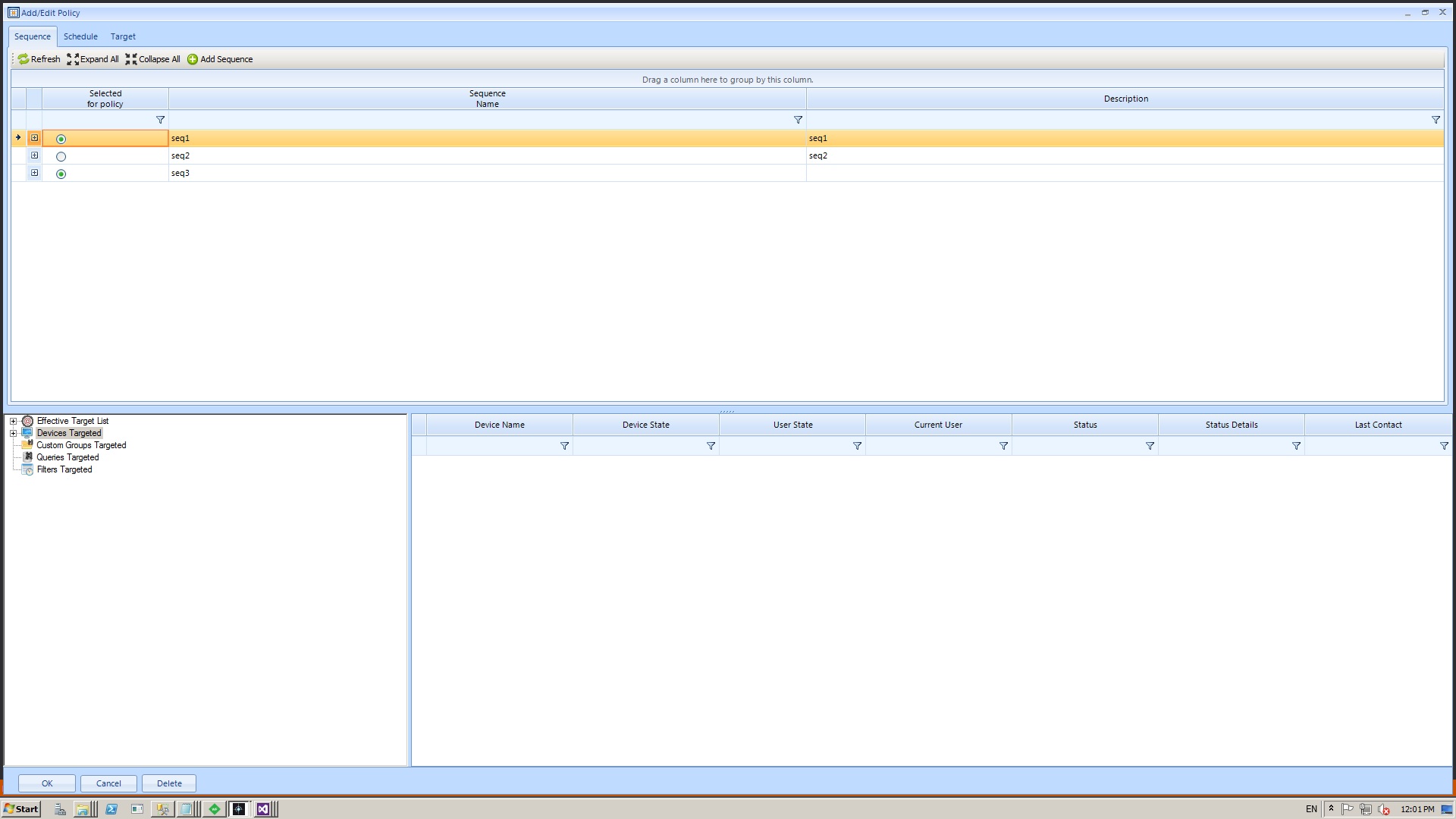Click the Description column filter icon
Image resolution: width=1456 pixels, height=819 pixels.
1435,120
